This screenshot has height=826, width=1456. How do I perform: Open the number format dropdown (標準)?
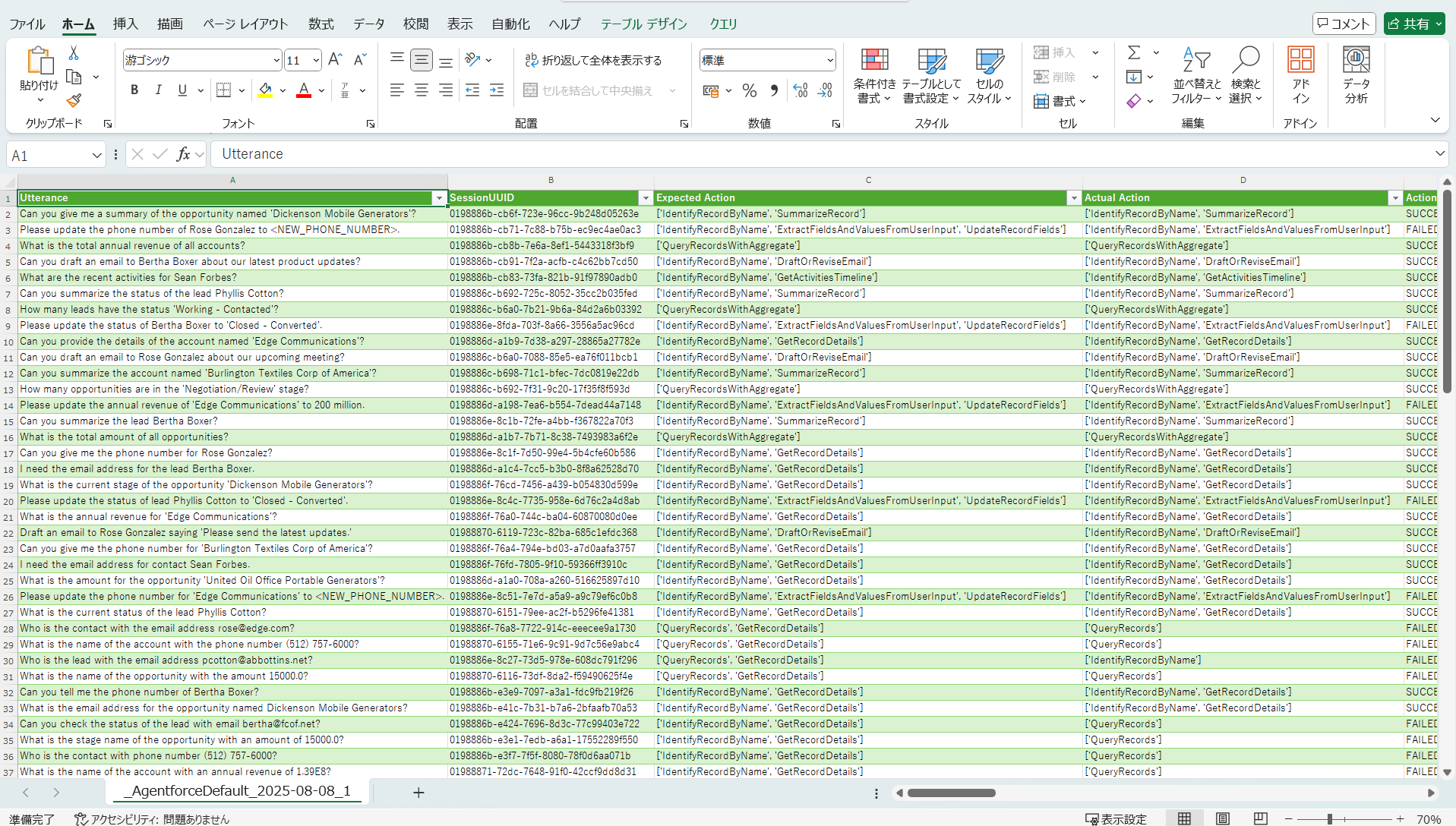tap(829, 60)
